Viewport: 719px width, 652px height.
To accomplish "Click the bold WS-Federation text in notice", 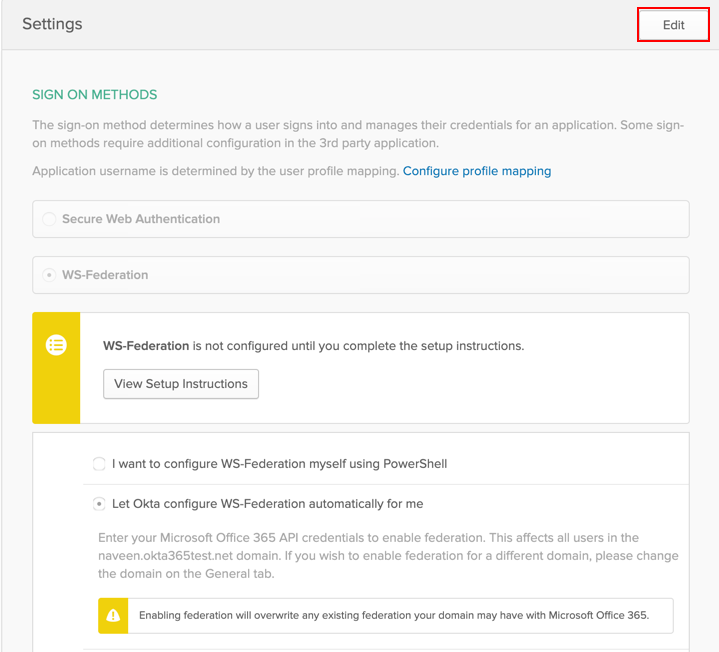I will tap(146, 346).
